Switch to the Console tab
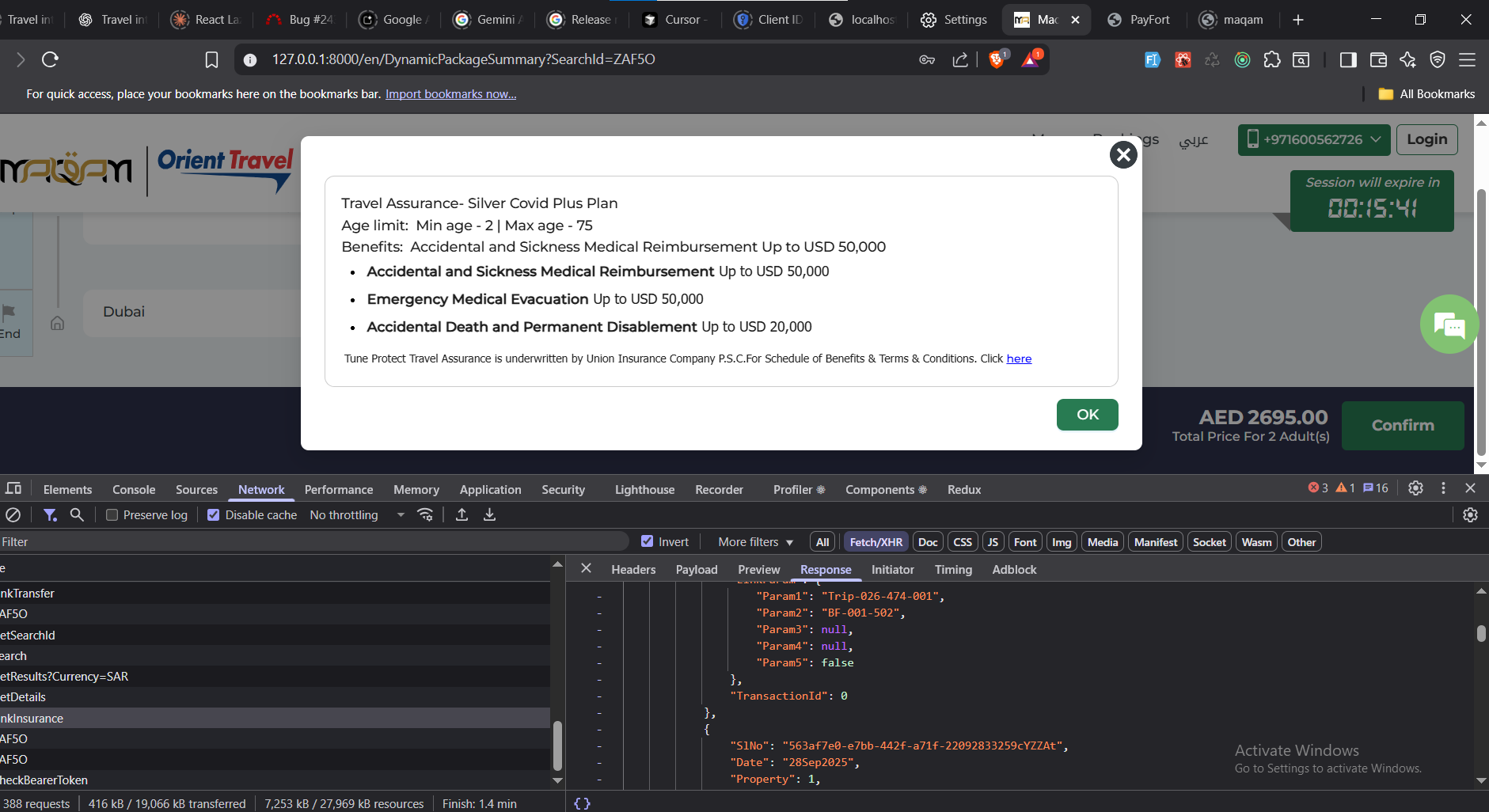The width and height of the screenshot is (1489, 812). [134, 490]
